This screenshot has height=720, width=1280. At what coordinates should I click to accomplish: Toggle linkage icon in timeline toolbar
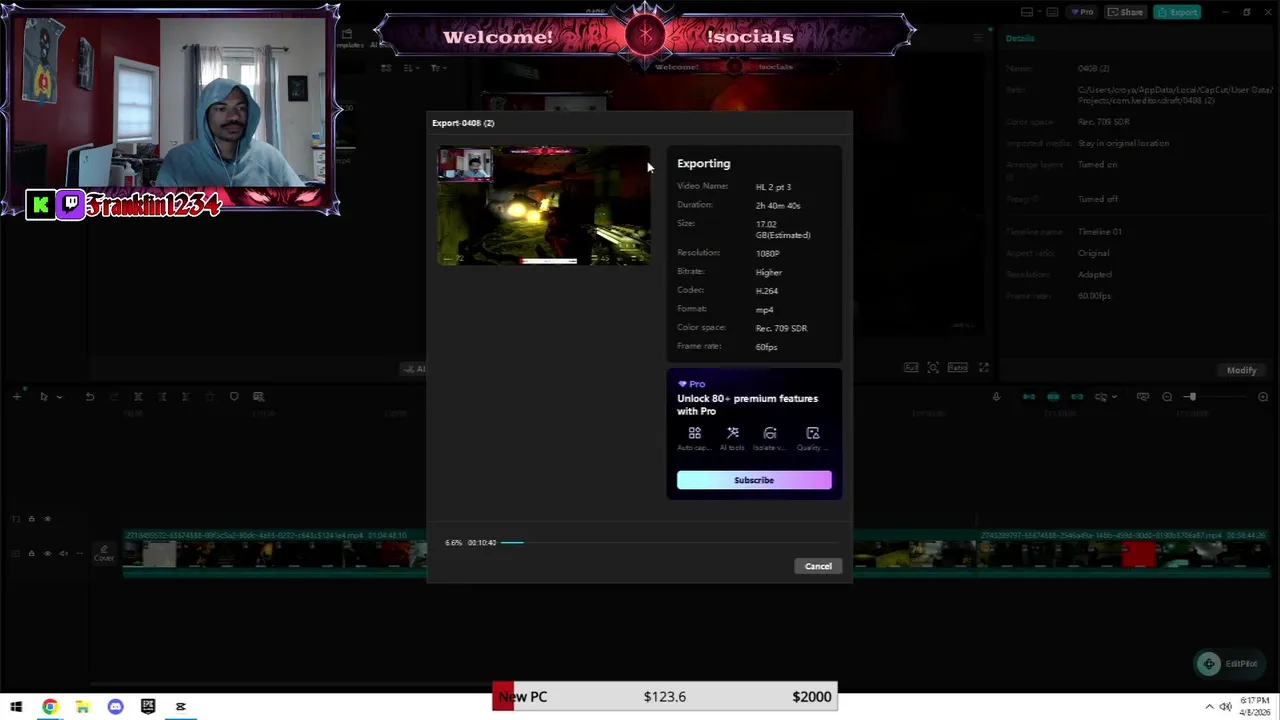tap(1077, 397)
